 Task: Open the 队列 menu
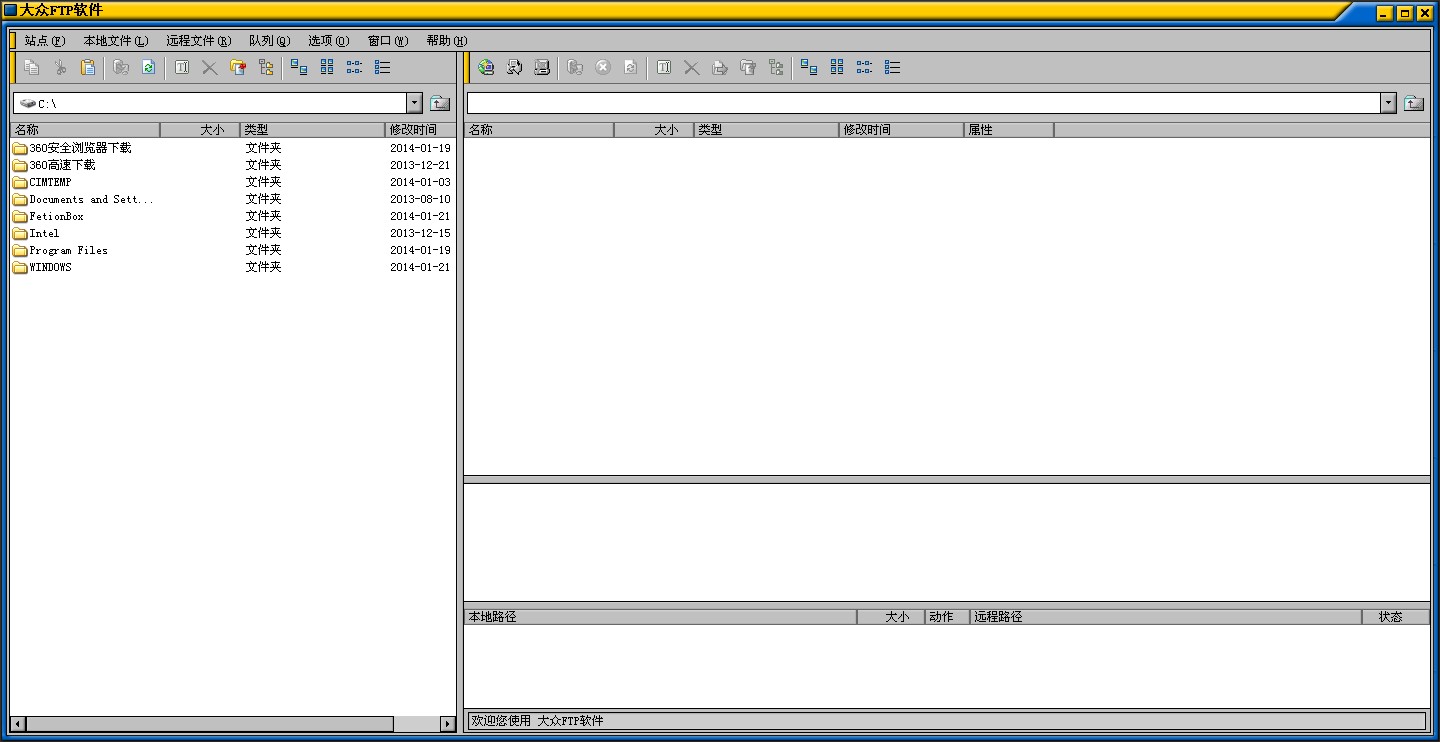coord(269,41)
